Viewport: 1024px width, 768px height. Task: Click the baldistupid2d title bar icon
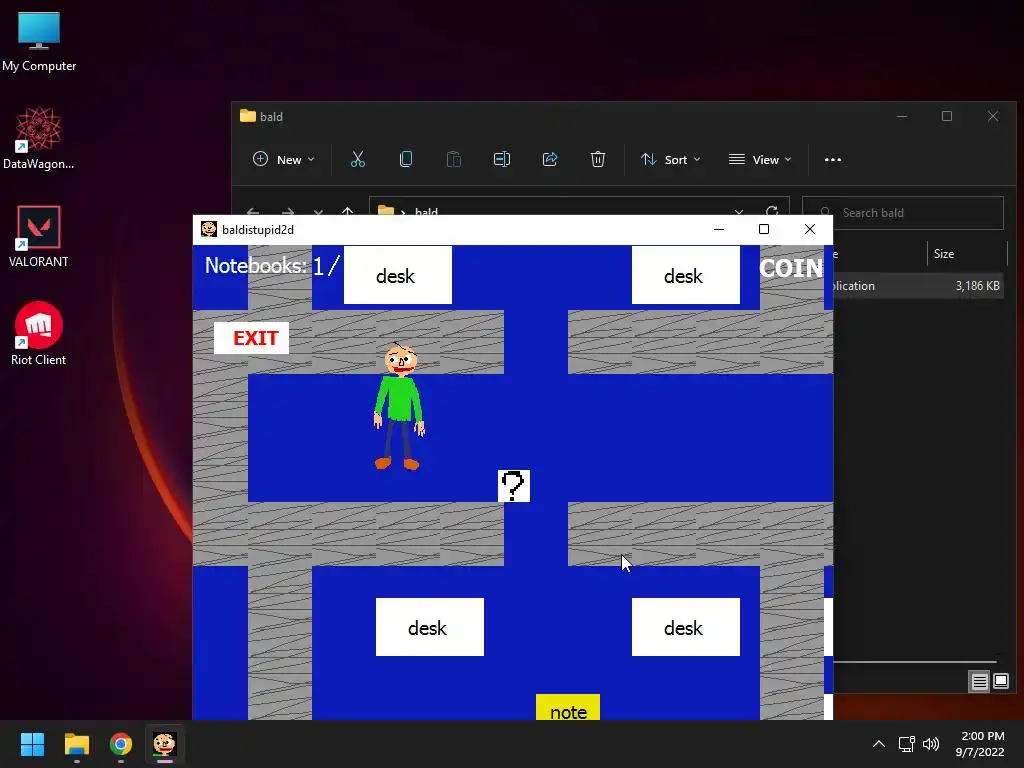pos(209,229)
